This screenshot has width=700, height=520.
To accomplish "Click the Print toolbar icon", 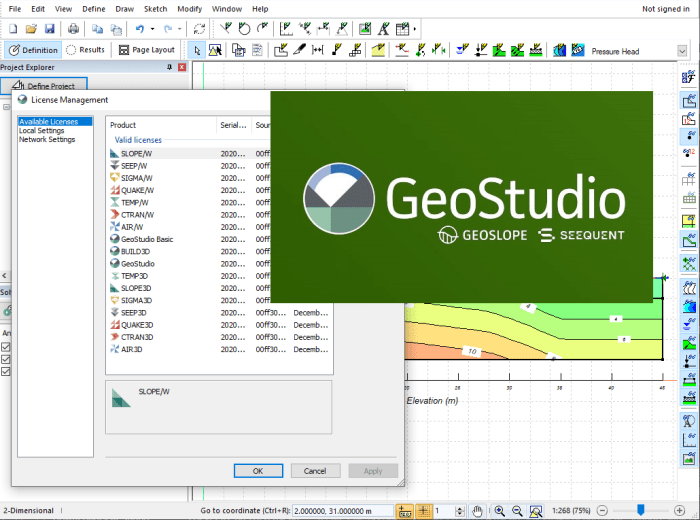I will click(x=73, y=29).
